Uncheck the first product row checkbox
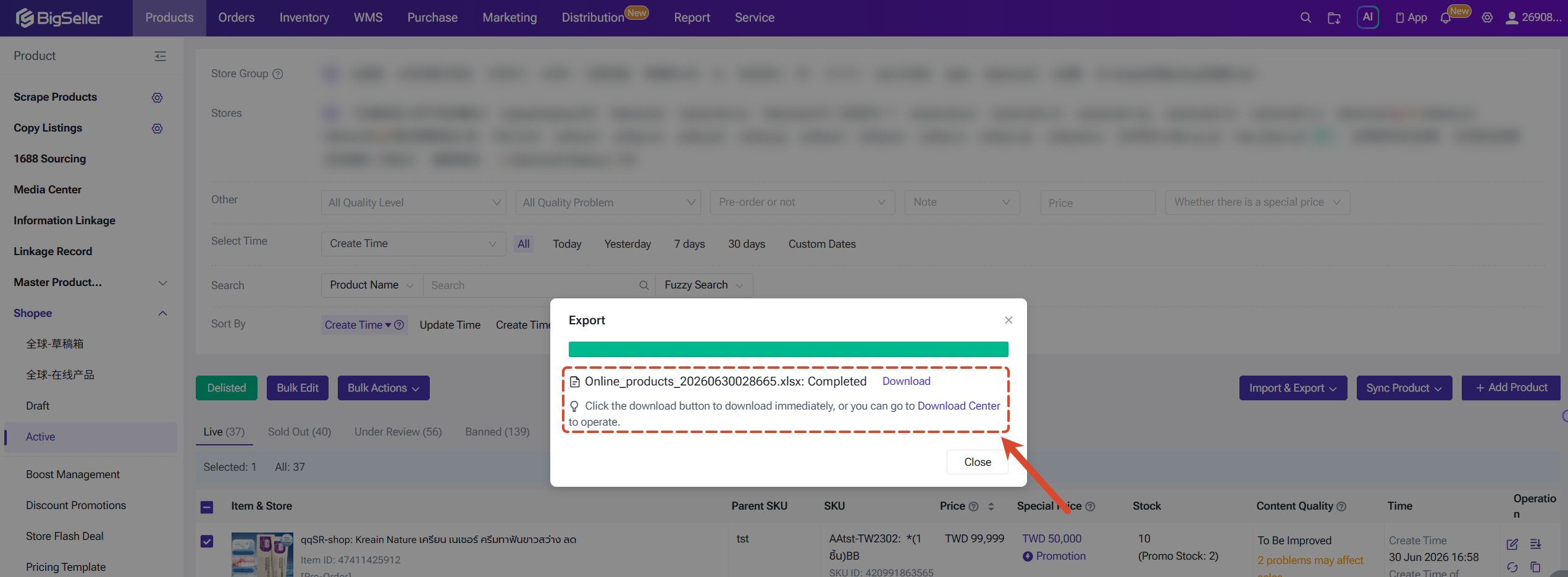1568x577 pixels. coord(207,541)
